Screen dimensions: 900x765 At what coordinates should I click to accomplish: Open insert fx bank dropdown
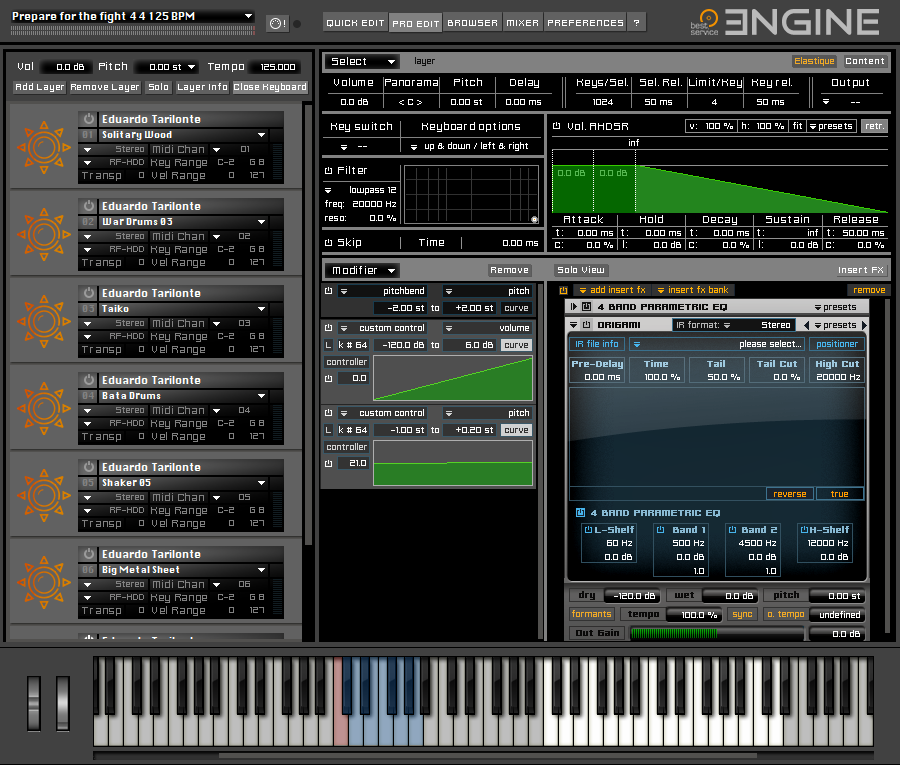(693, 290)
